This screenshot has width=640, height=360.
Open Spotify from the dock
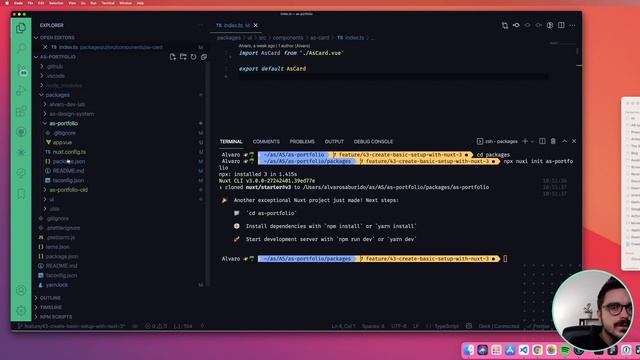565,350
